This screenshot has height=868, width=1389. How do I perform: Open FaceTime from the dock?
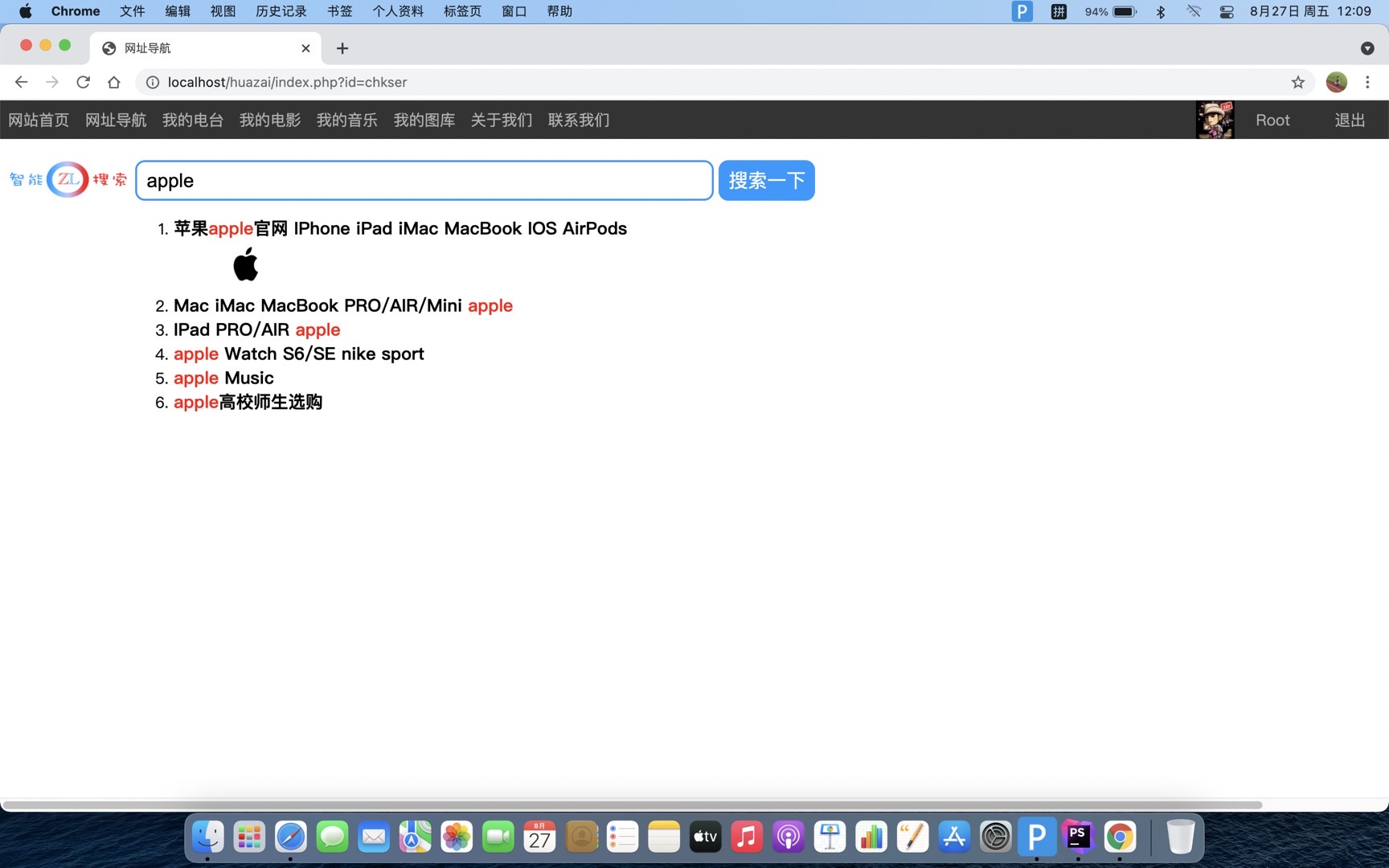tap(498, 837)
